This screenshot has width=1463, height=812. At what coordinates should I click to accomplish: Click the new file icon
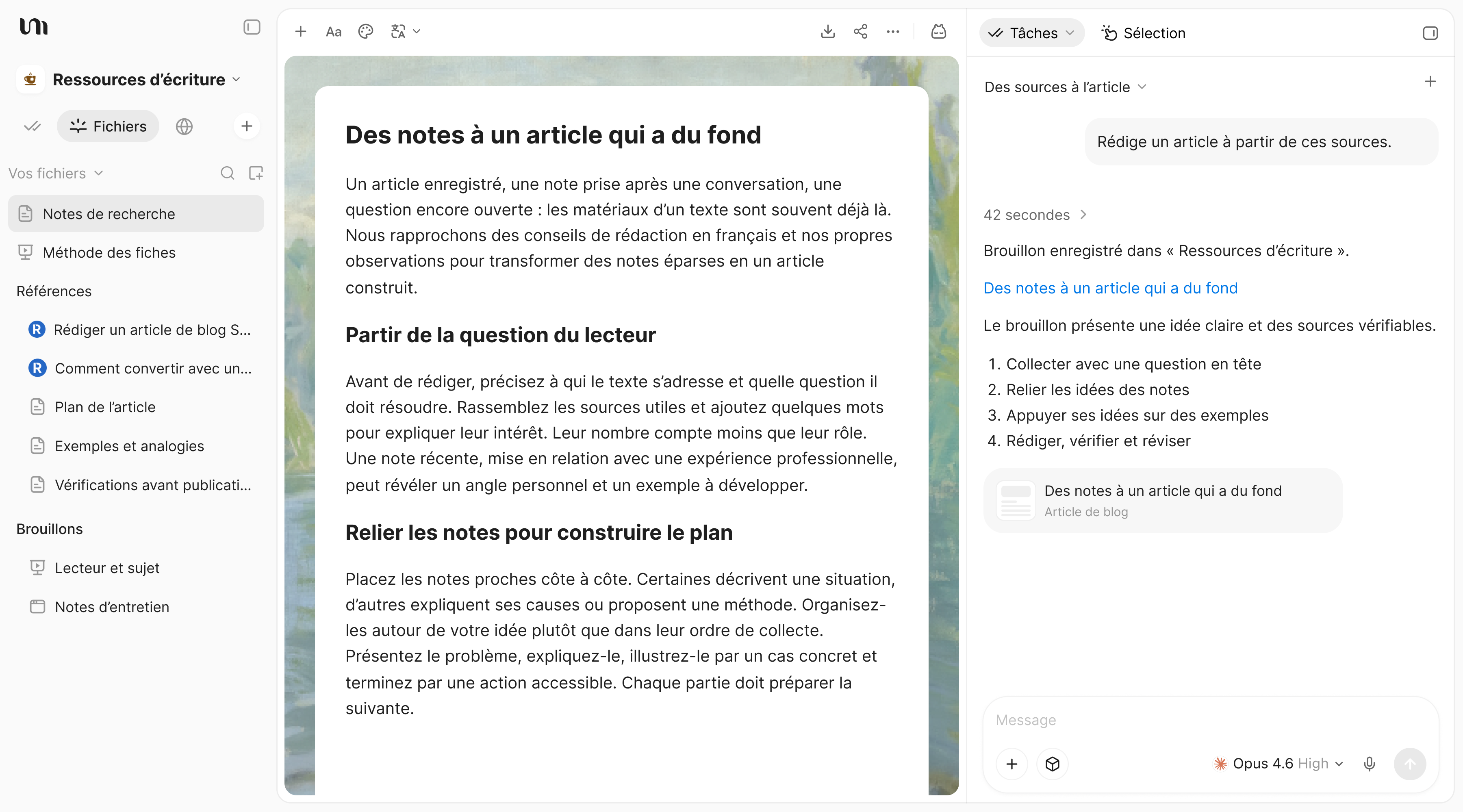(x=256, y=173)
